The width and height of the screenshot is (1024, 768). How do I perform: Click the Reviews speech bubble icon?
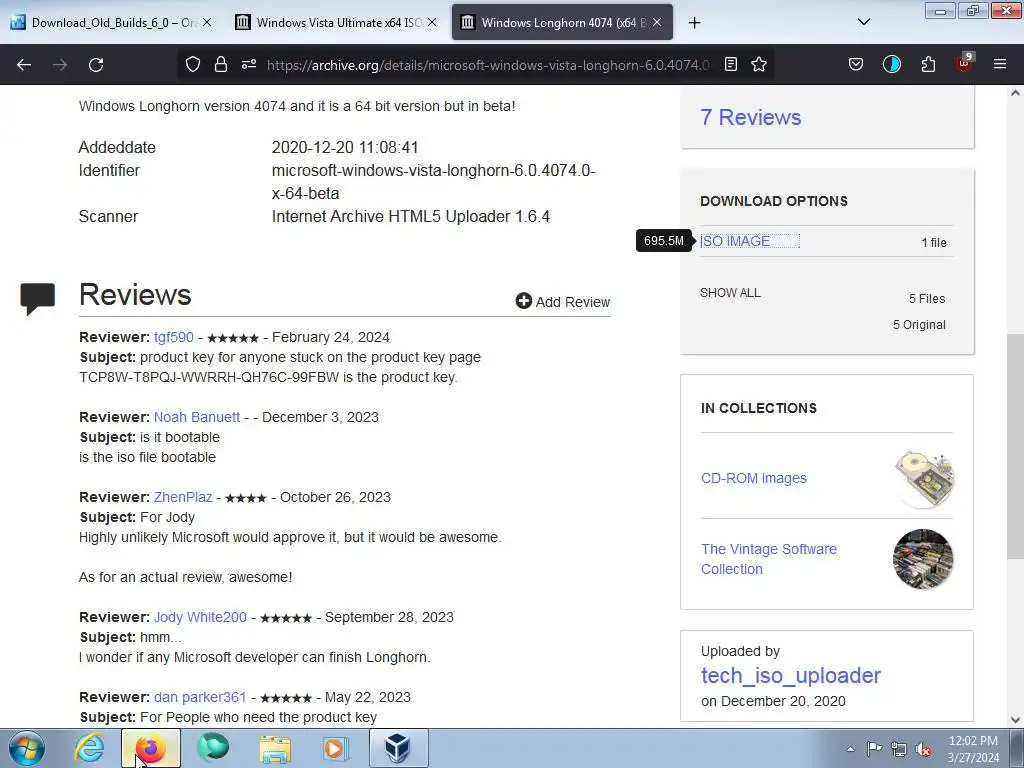[x=37, y=298]
